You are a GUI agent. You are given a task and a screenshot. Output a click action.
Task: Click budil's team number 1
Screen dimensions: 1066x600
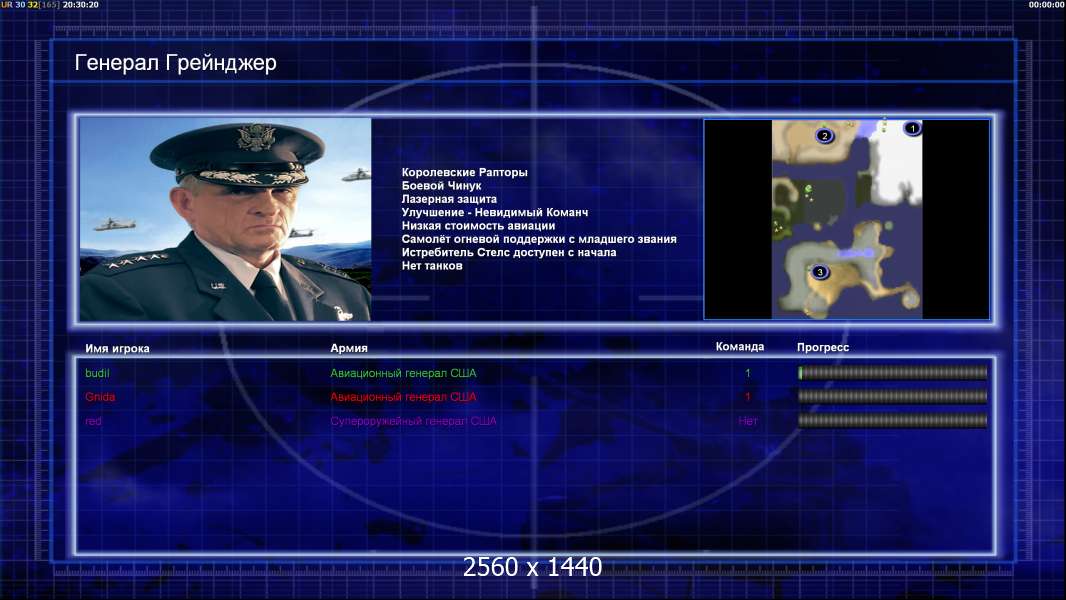748,373
